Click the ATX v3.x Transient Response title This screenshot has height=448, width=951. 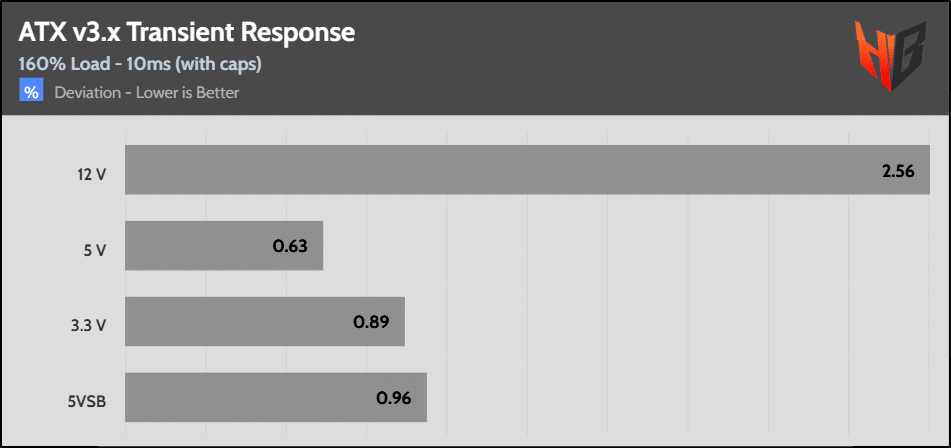click(186, 32)
